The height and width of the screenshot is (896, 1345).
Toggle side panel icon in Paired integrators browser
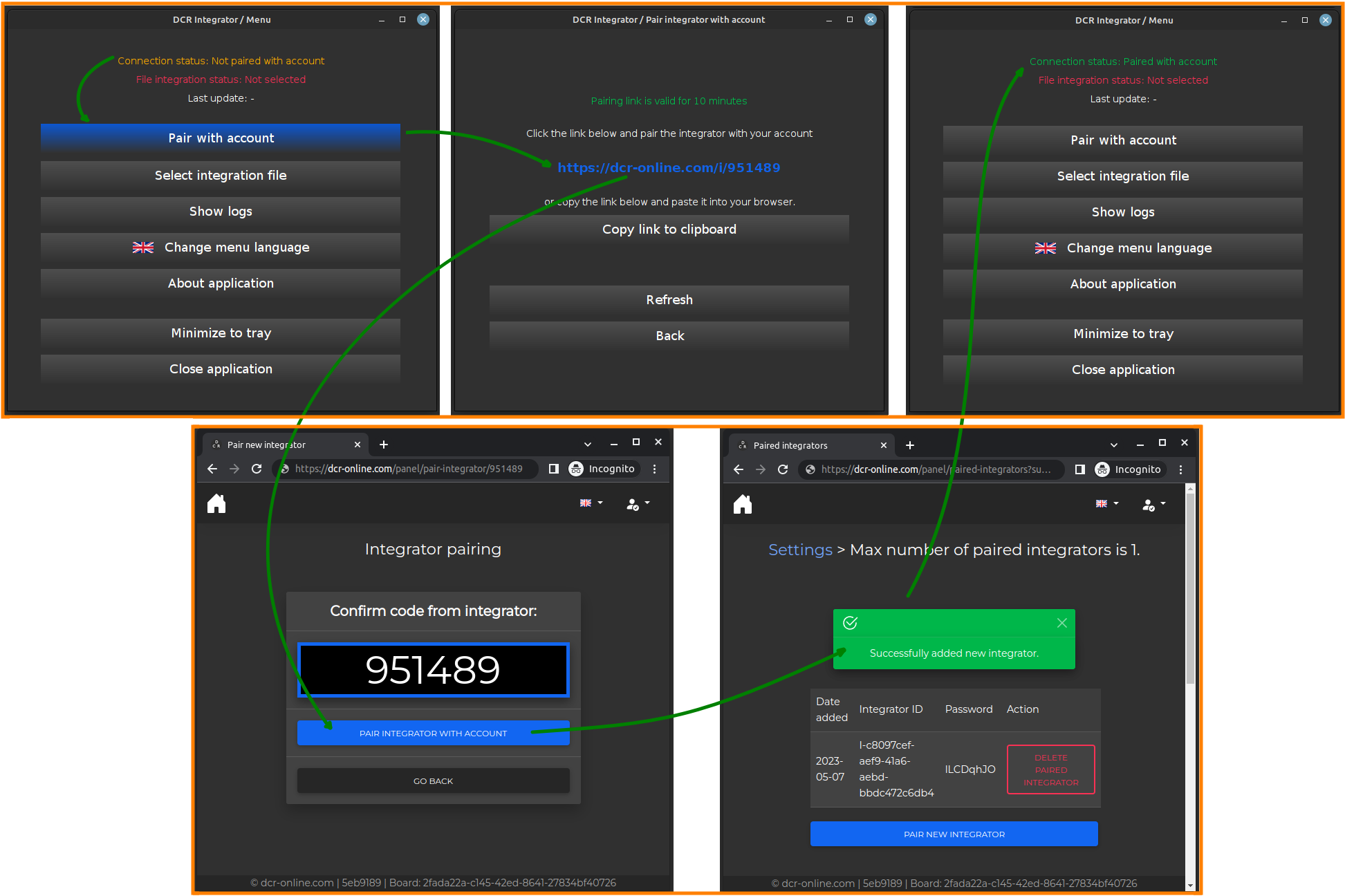tap(1079, 469)
